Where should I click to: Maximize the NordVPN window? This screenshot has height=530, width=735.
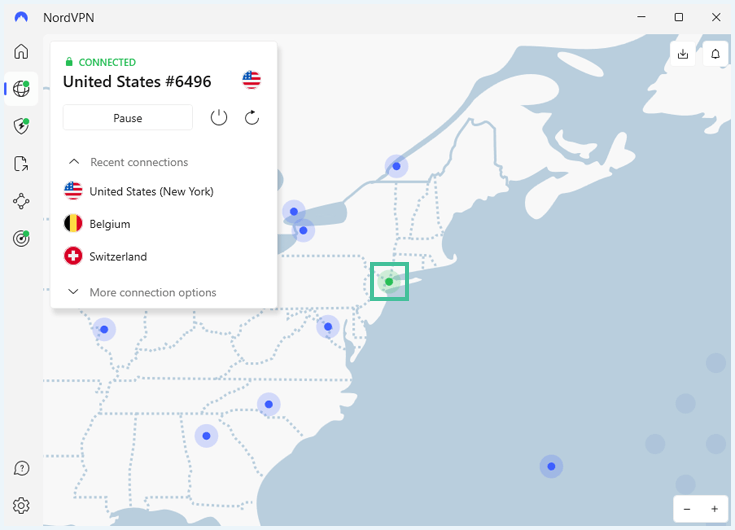(679, 17)
